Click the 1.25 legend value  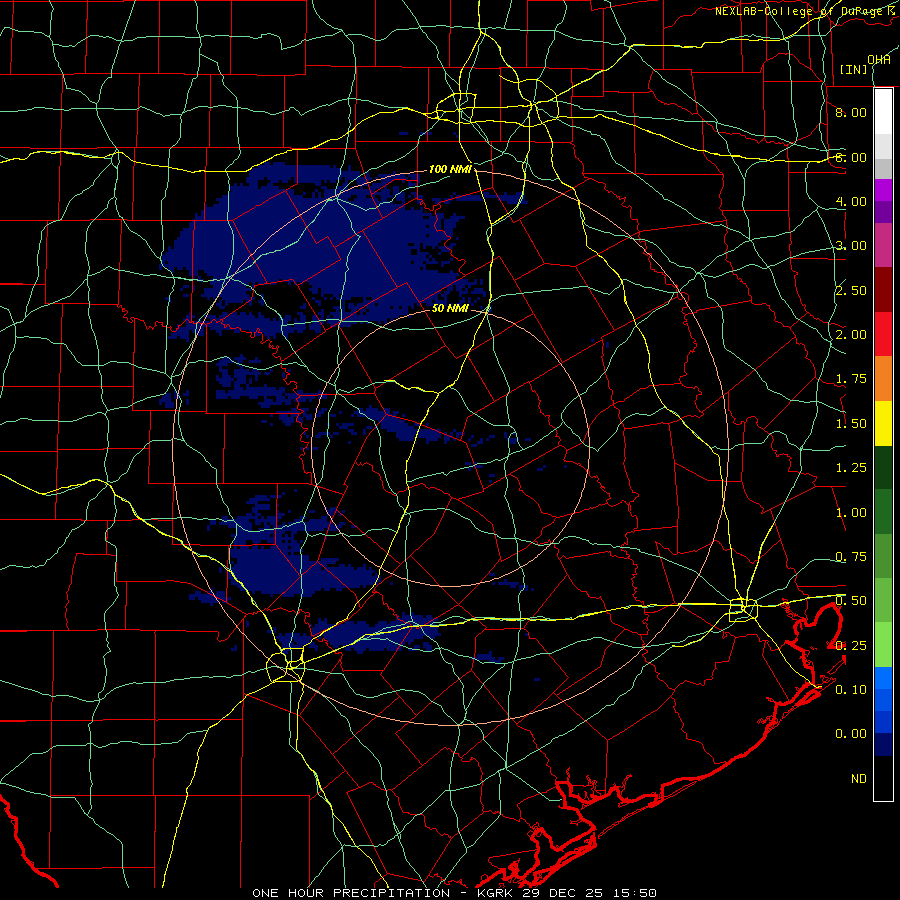(x=851, y=468)
